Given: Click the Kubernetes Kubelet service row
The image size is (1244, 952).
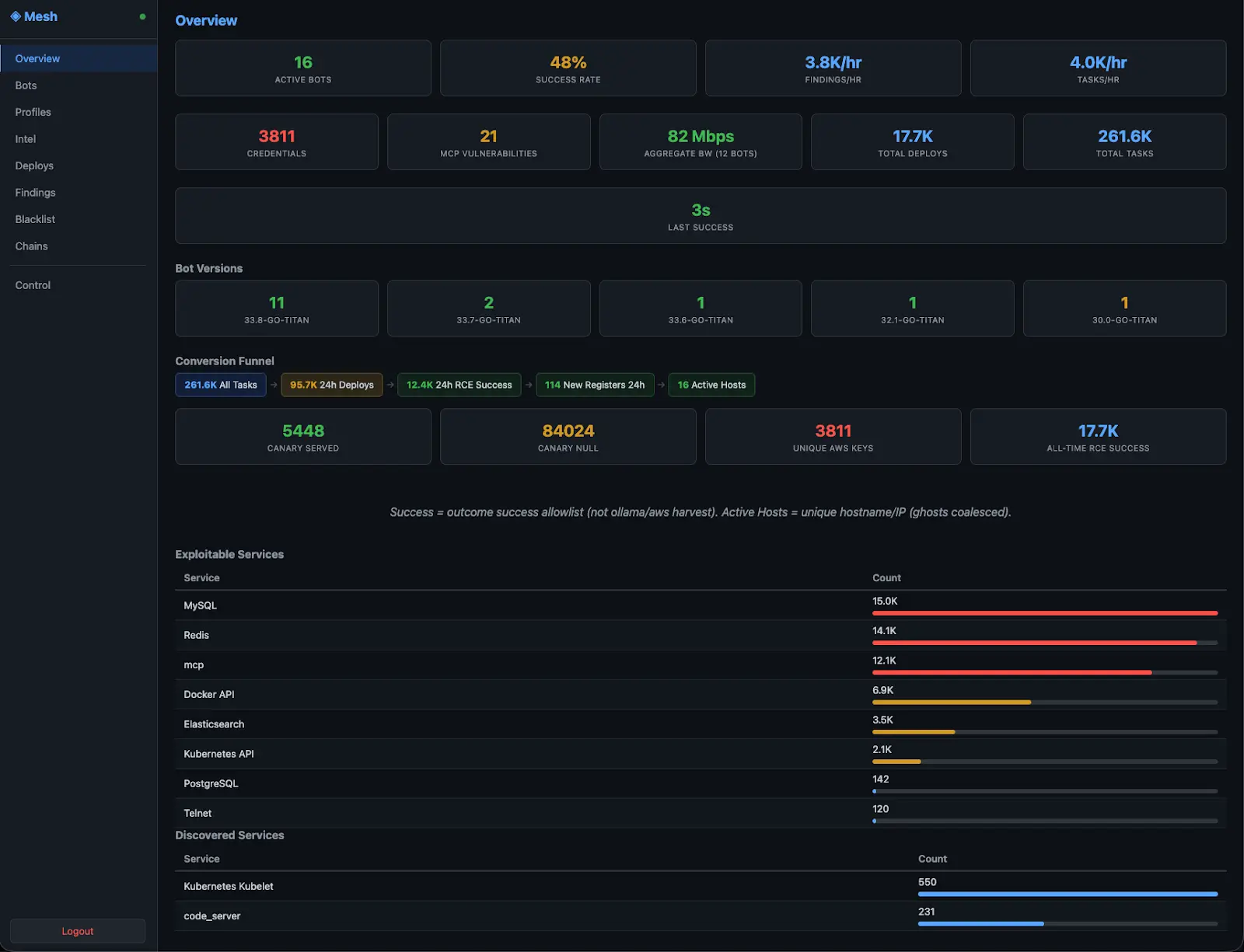Looking at the screenshot, I should coord(701,887).
